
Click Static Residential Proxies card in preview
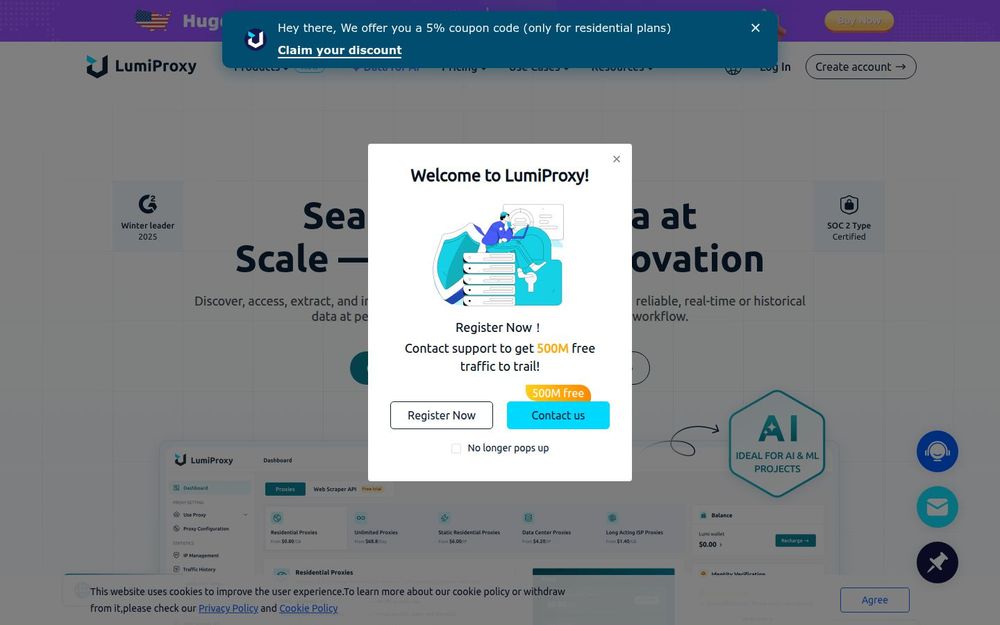472,529
